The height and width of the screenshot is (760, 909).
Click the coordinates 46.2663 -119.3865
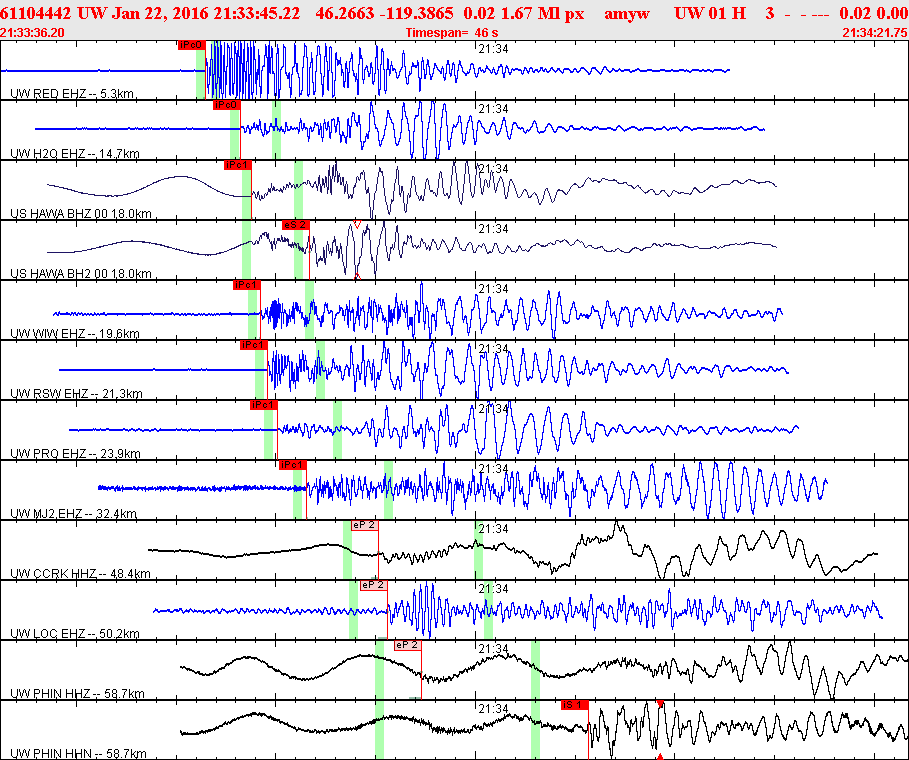pyautogui.click(x=384, y=13)
